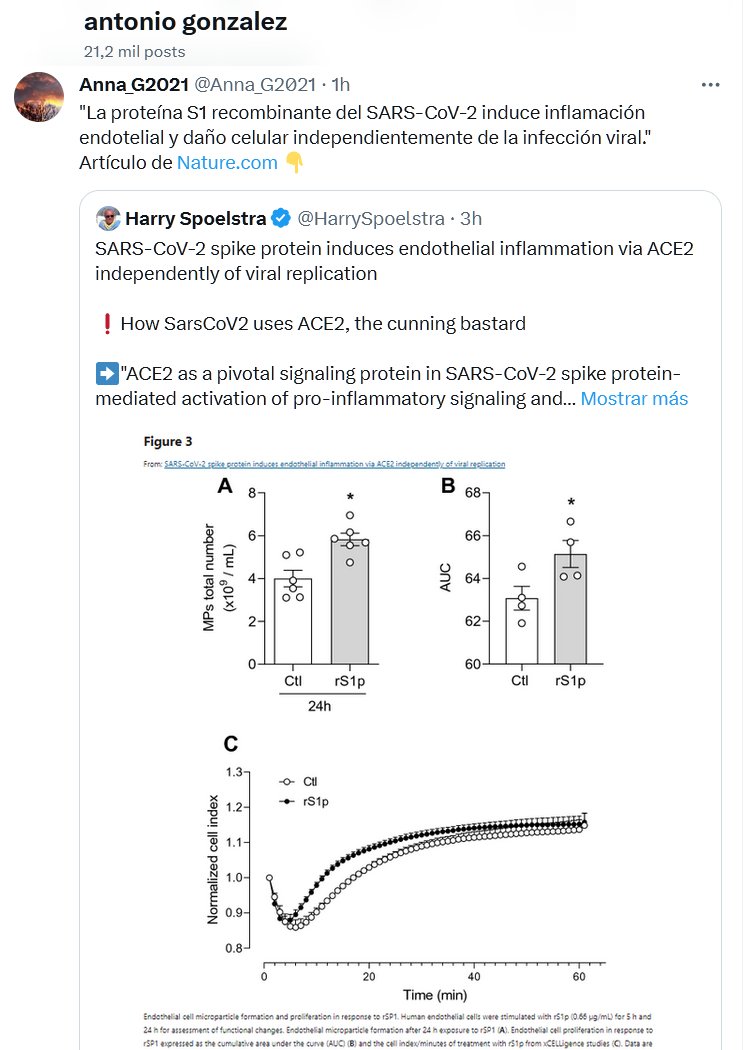
Task: Click the pointing down hand emoji
Action: (x=293, y=162)
